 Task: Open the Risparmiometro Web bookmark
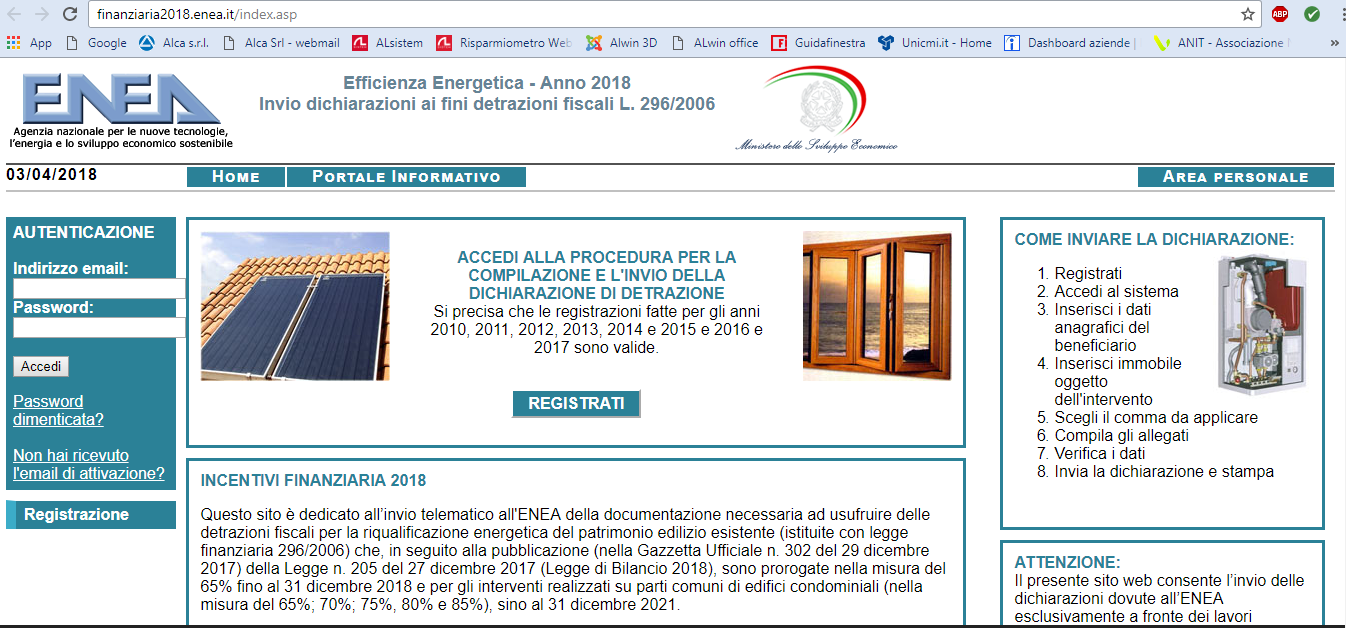click(504, 43)
